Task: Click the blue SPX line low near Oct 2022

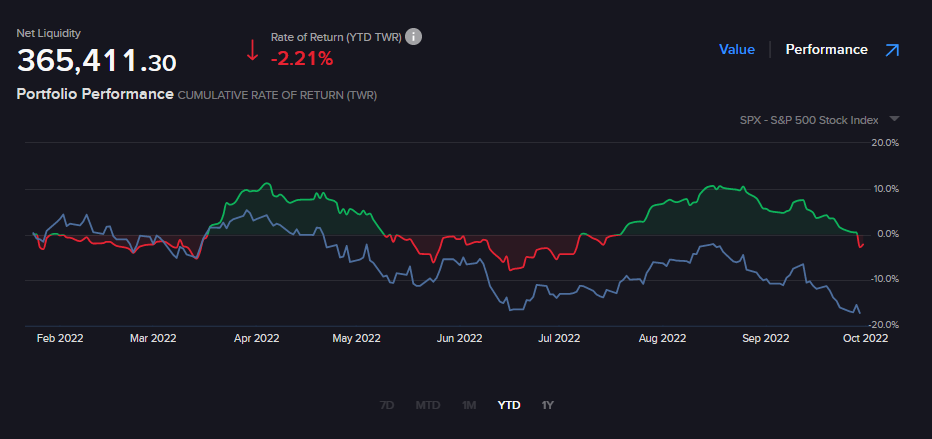Action: coord(859,313)
